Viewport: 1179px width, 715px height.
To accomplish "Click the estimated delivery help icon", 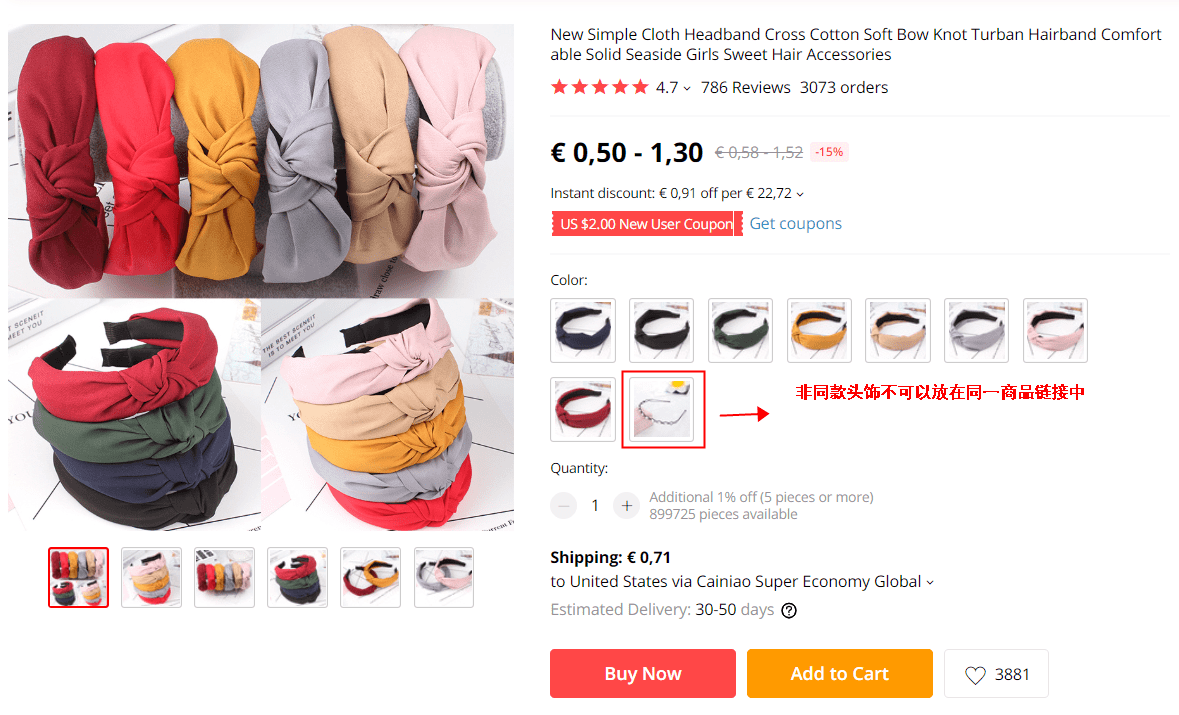I will [x=789, y=610].
